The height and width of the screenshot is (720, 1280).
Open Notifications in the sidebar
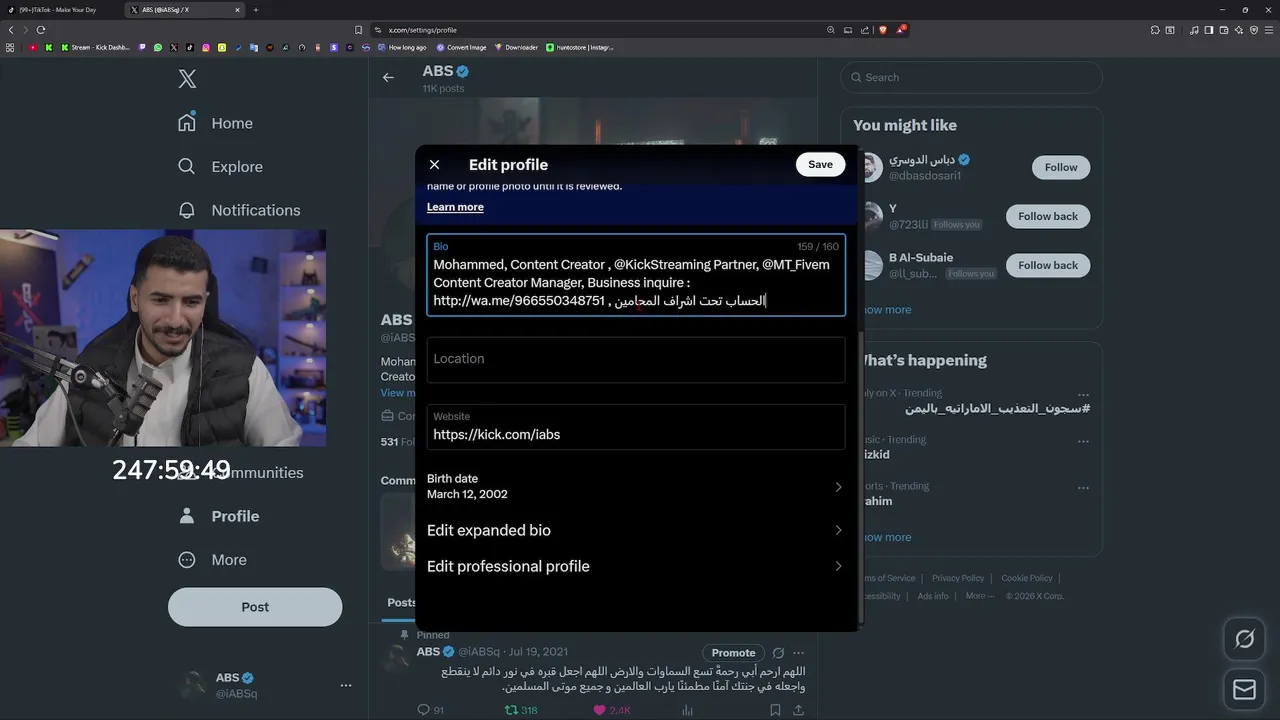238,210
